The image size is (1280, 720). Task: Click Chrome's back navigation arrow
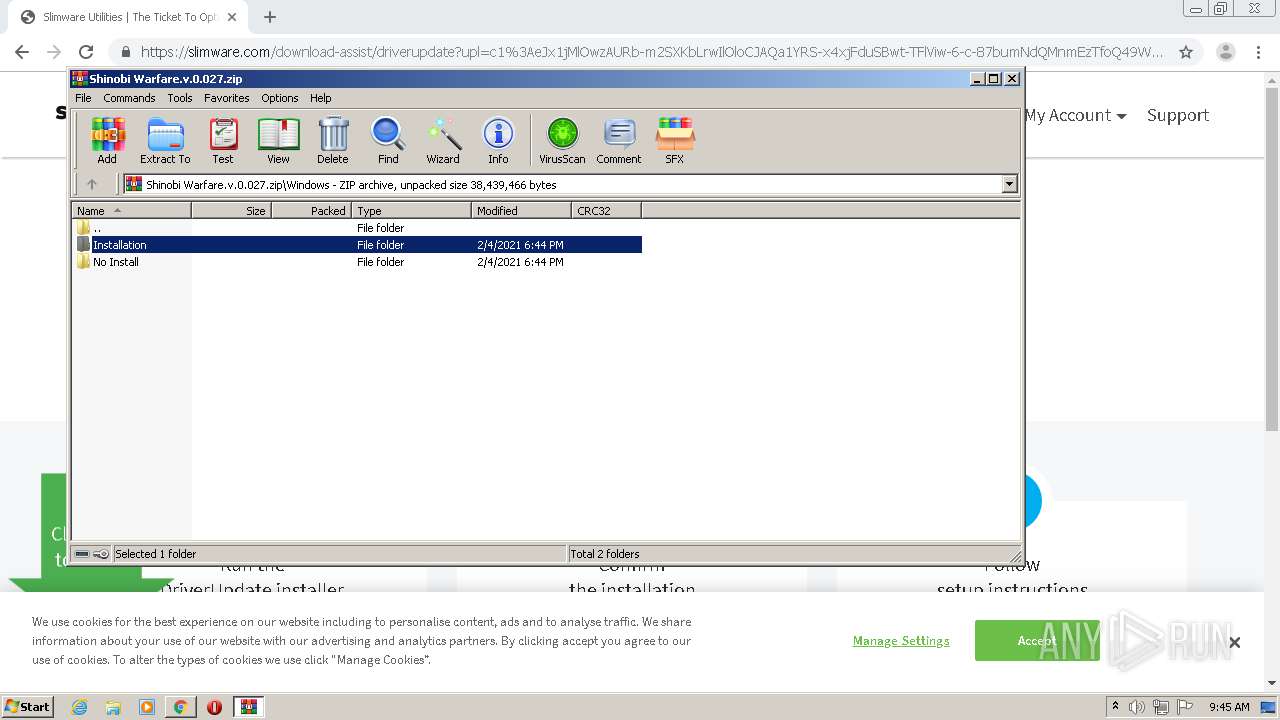[x=22, y=52]
